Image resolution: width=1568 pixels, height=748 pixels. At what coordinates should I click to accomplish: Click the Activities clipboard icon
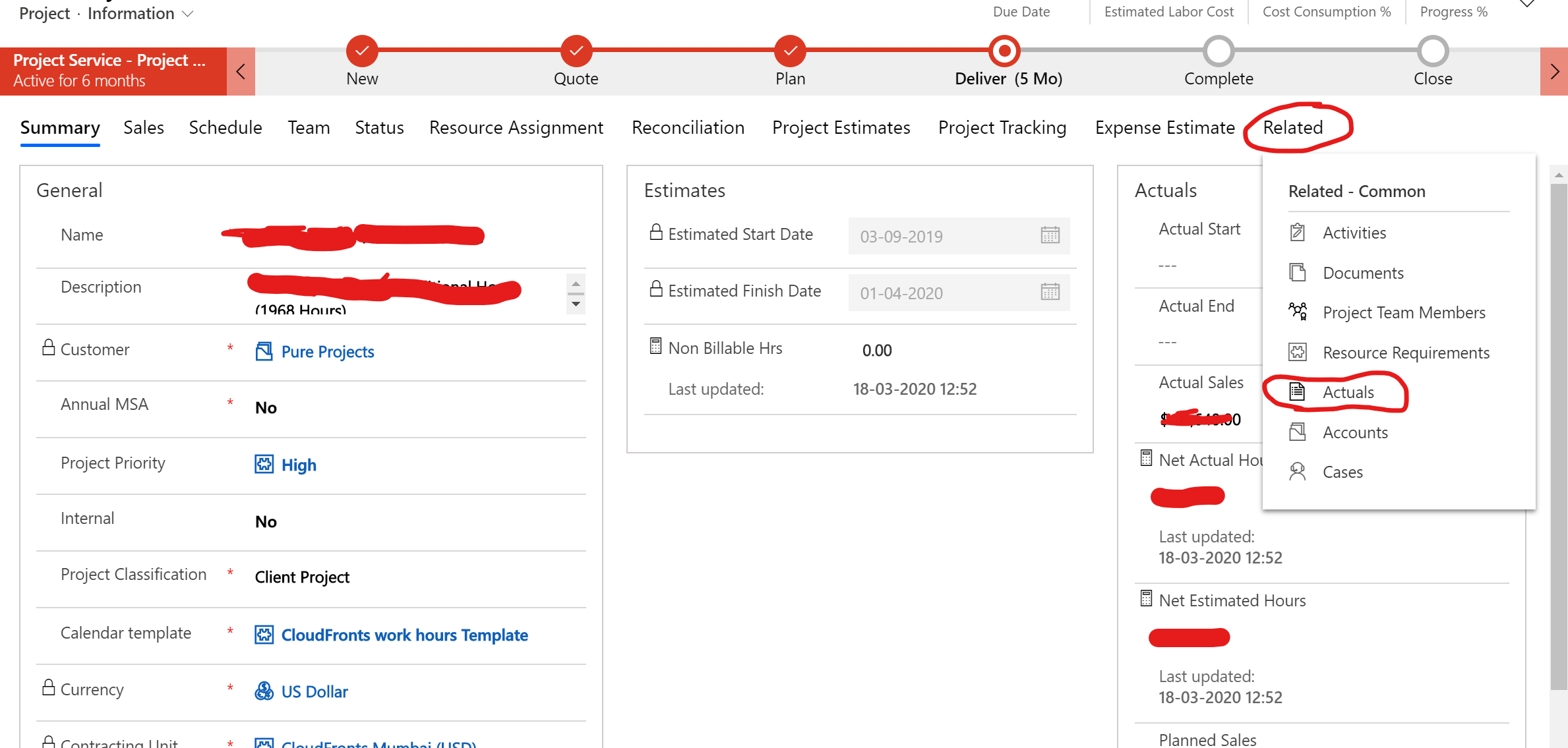tap(1297, 232)
